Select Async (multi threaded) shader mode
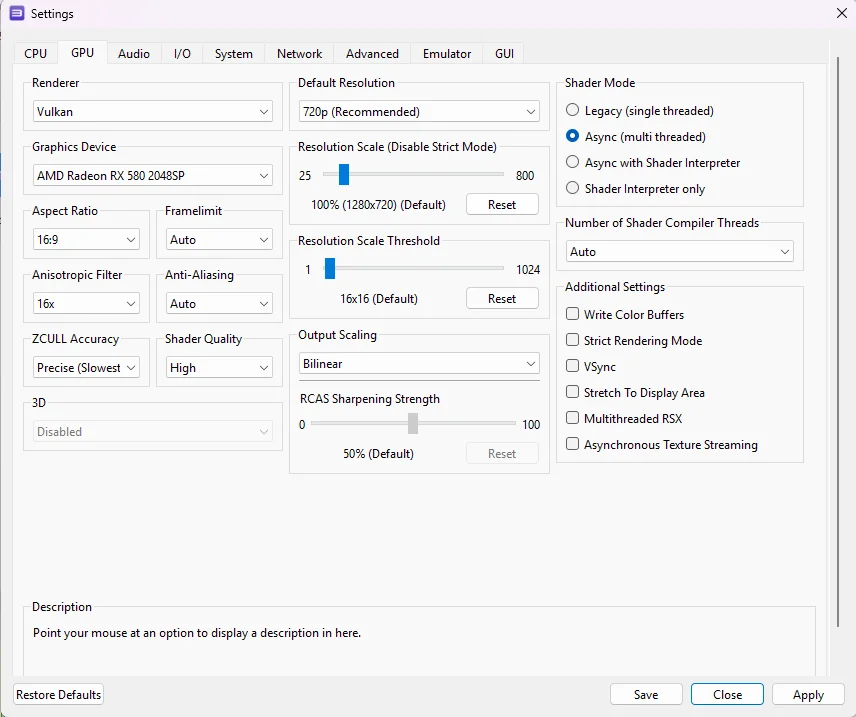856x717 pixels. pyautogui.click(x=636, y=137)
